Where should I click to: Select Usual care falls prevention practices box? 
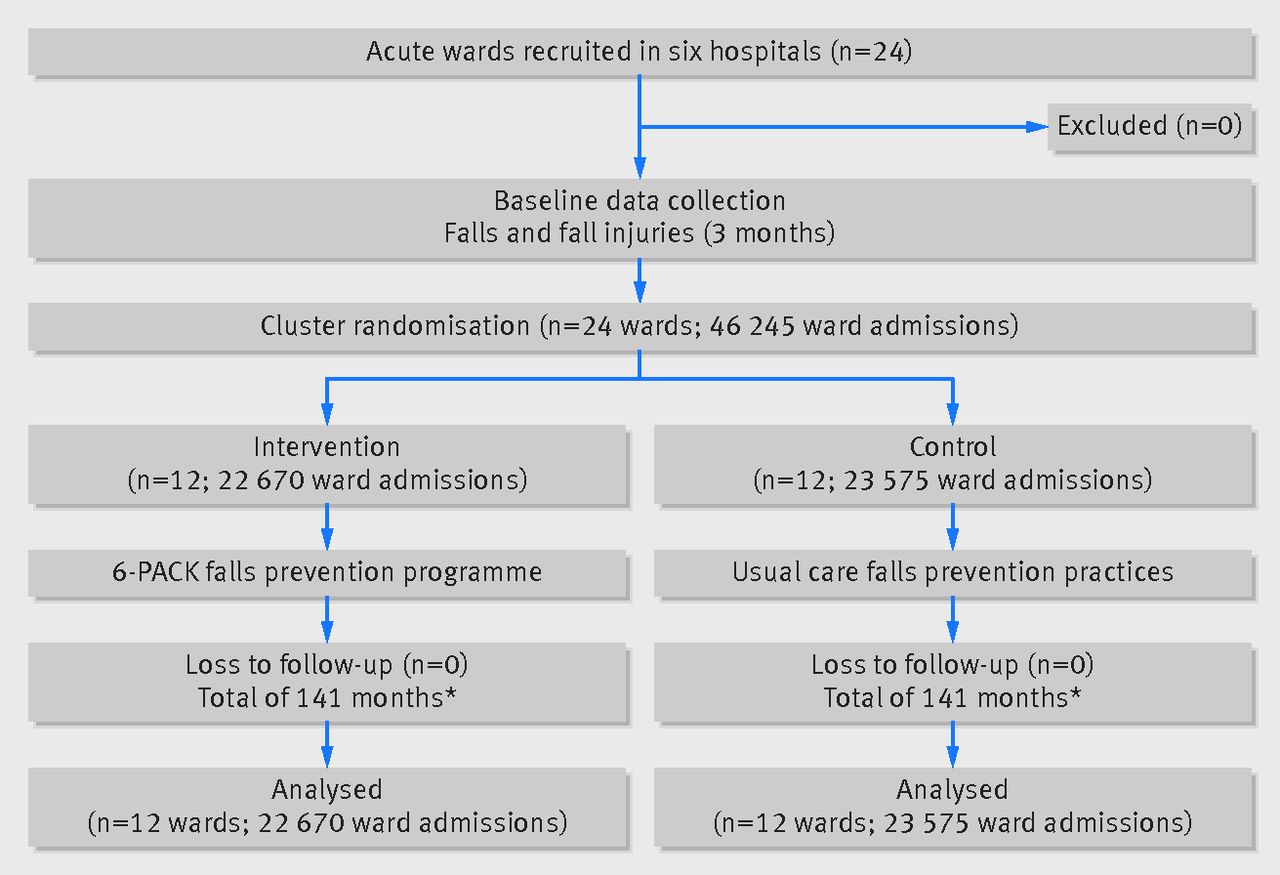coord(952,572)
